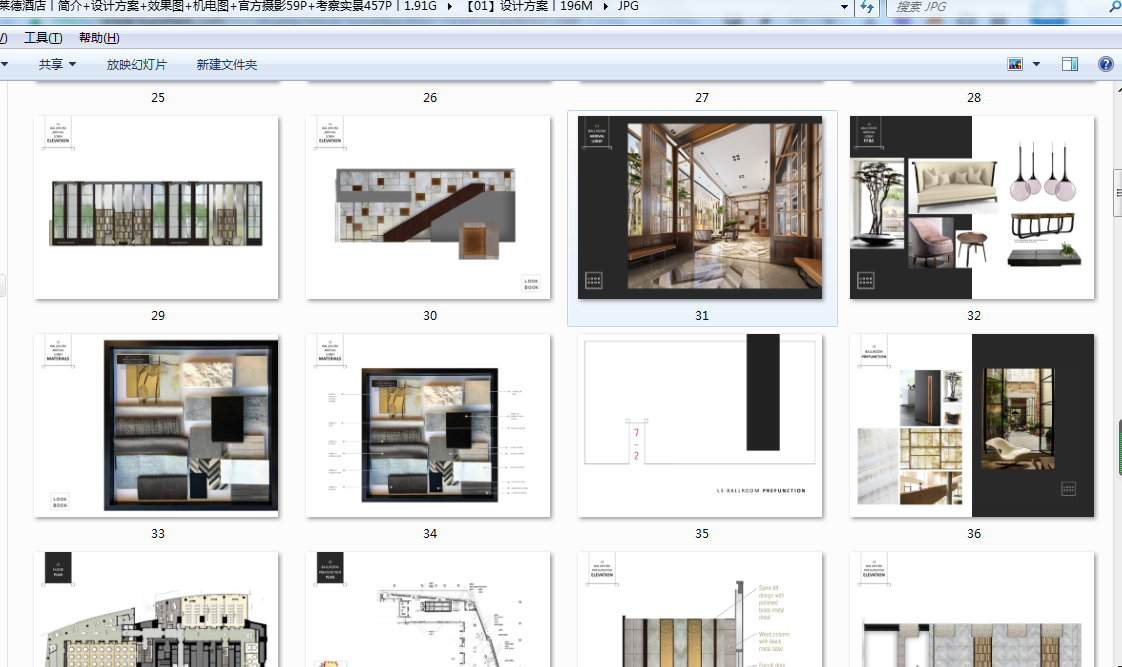This screenshot has width=1122, height=667.
Task: Click file name label 31
Action: 702,316
